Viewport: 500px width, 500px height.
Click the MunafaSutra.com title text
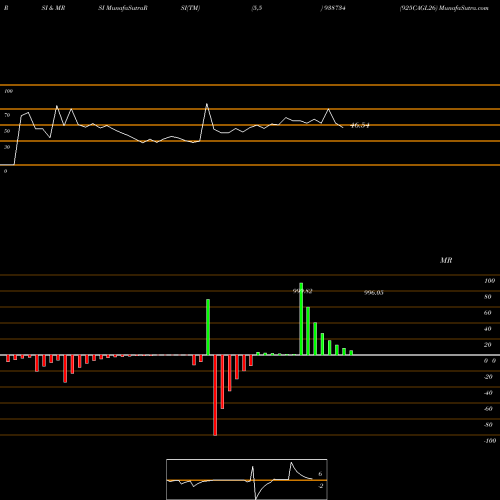point(464,8)
